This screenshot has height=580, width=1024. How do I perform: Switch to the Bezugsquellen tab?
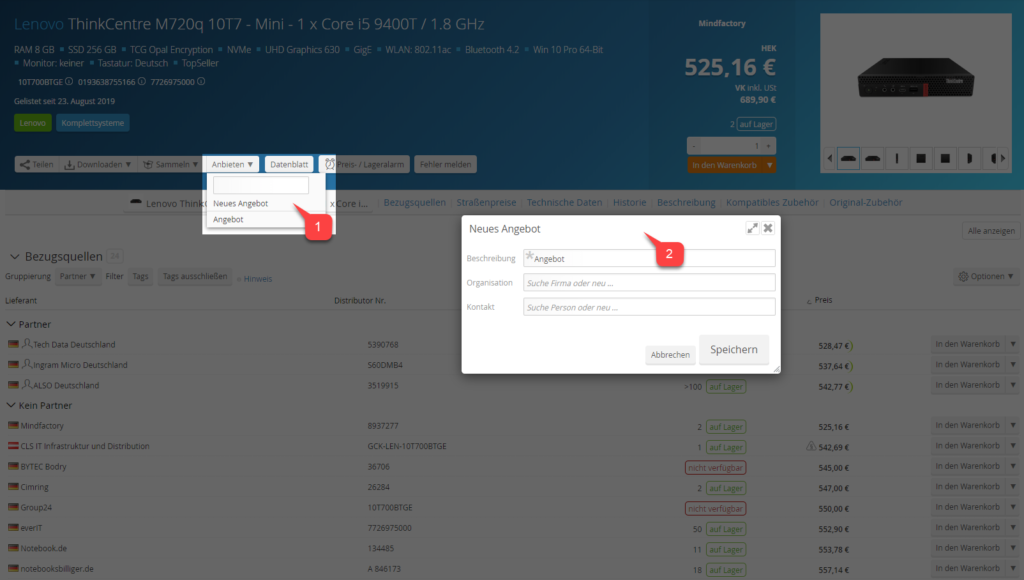pos(415,202)
